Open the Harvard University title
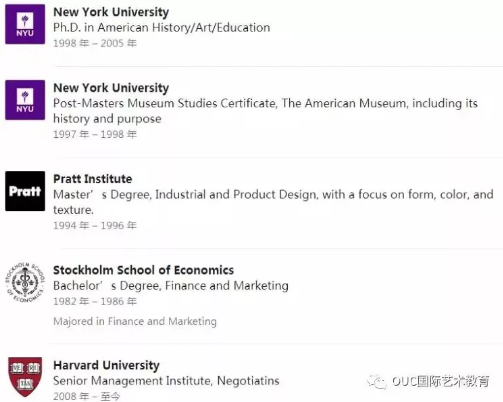The width and height of the screenshot is (503, 402). click(106, 365)
